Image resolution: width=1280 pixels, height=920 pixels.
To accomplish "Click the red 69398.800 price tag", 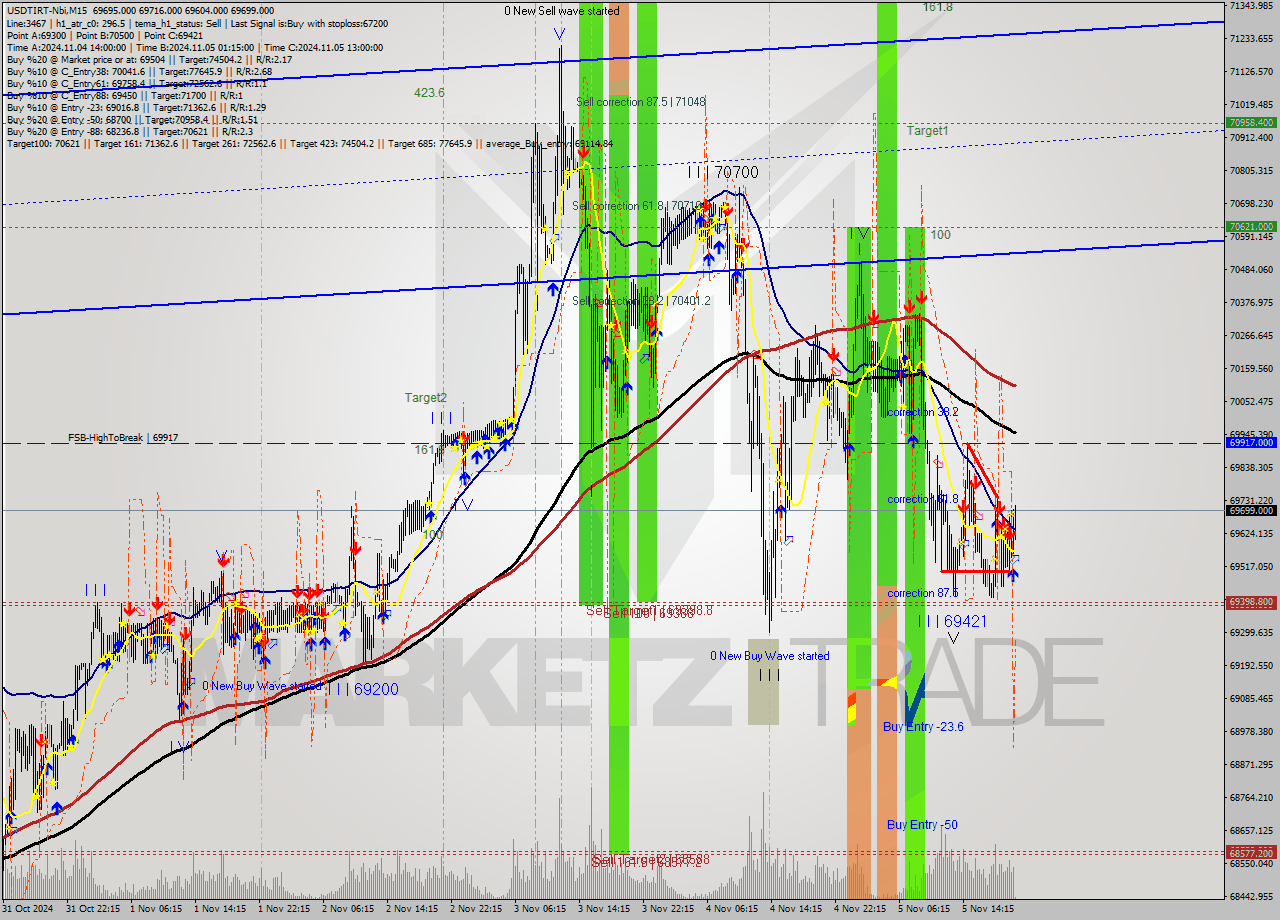I will pos(1251,602).
